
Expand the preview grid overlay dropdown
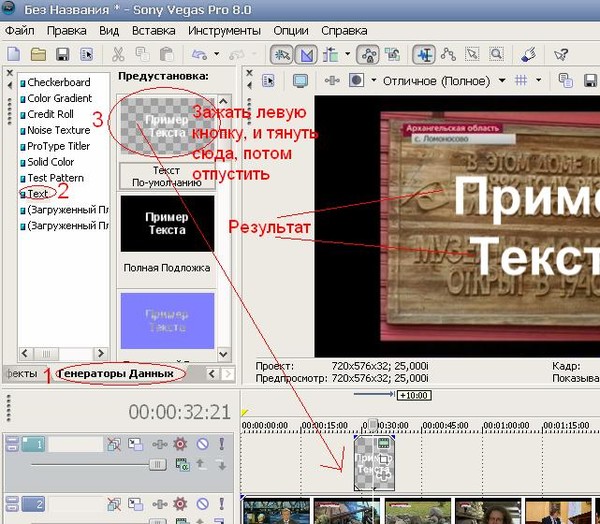[x=538, y=80]
